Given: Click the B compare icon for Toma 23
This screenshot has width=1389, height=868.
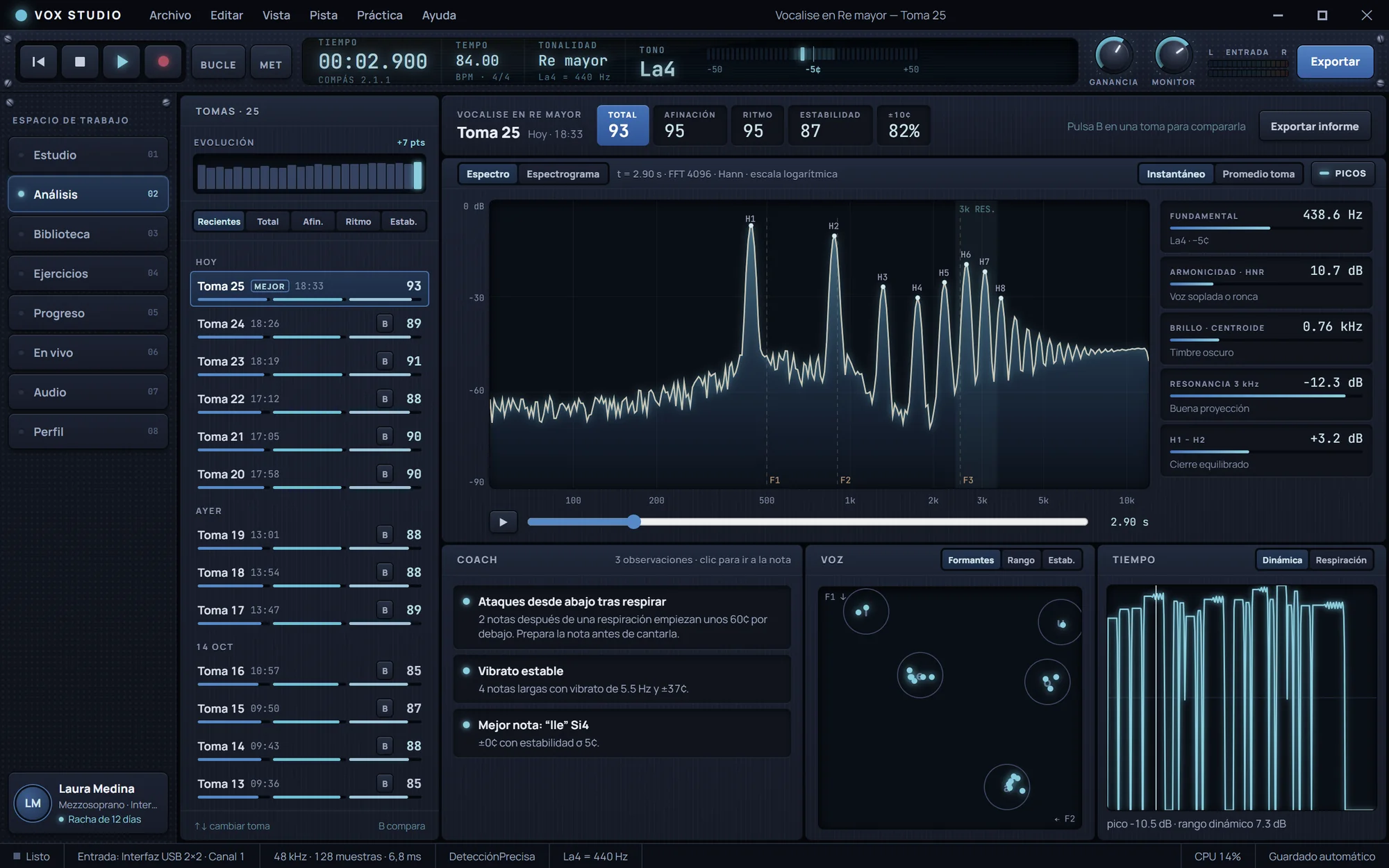Looking at the screenshot, I should (385, 361).
